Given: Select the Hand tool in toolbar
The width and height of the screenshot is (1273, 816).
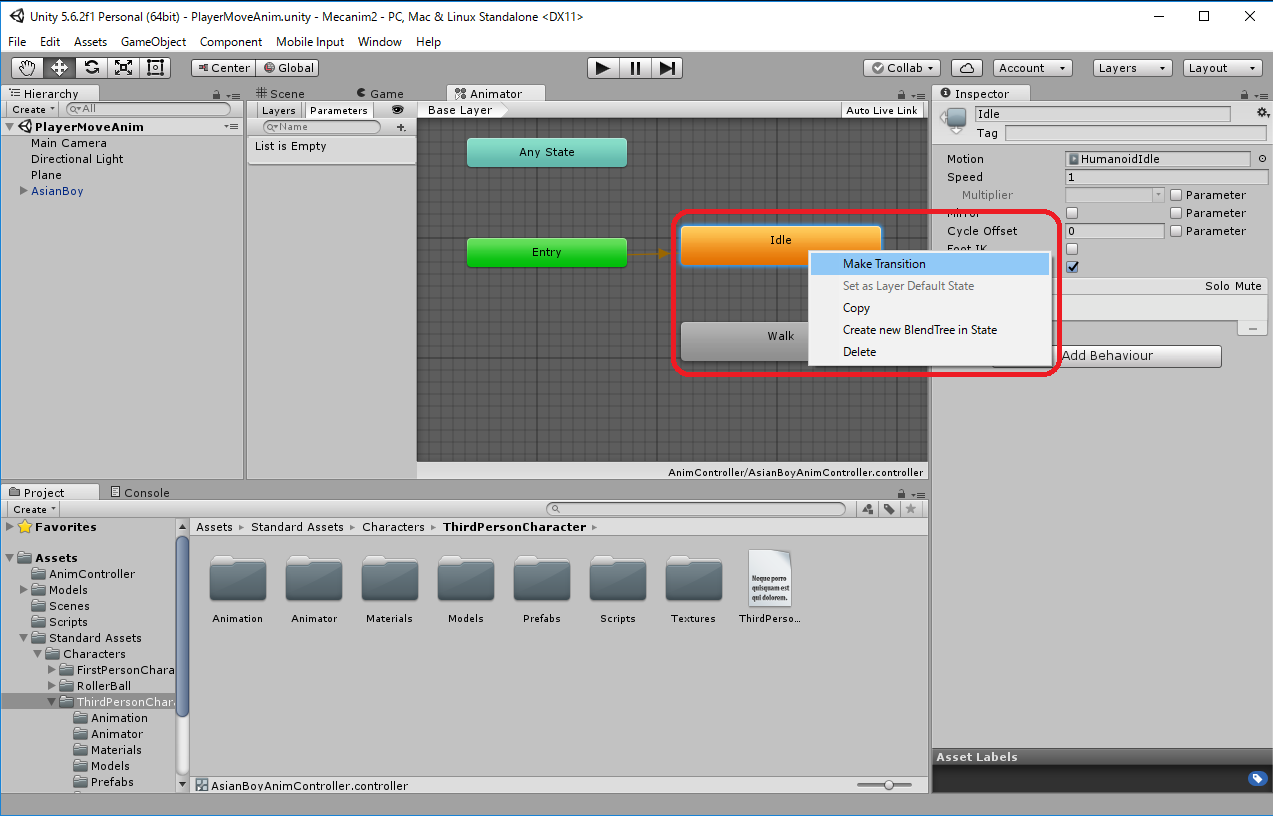Looking at the screenshot, I should 28,68.
